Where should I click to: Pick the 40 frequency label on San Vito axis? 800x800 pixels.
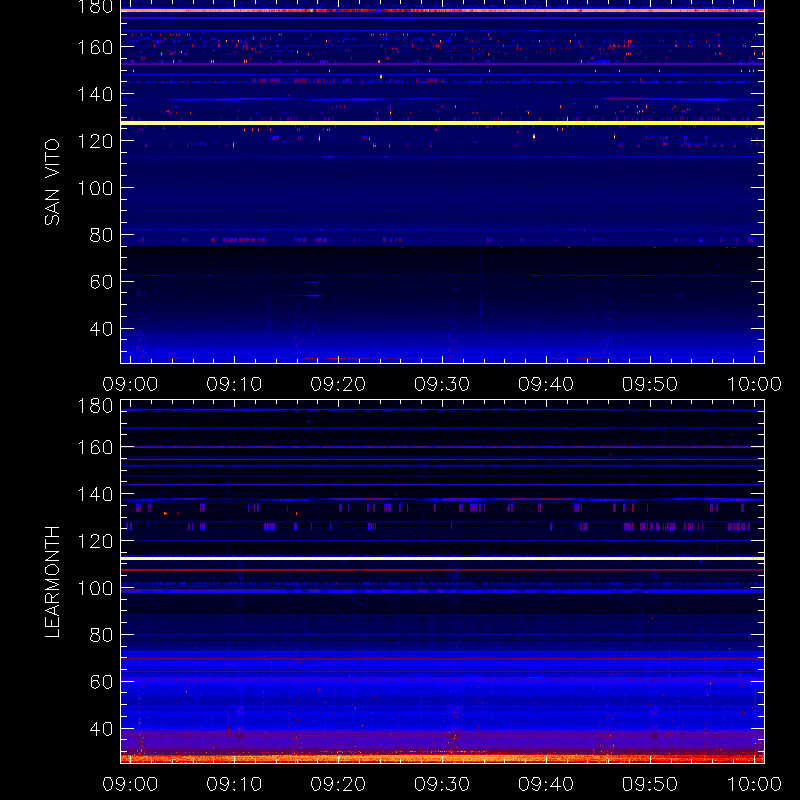[102, 329]
